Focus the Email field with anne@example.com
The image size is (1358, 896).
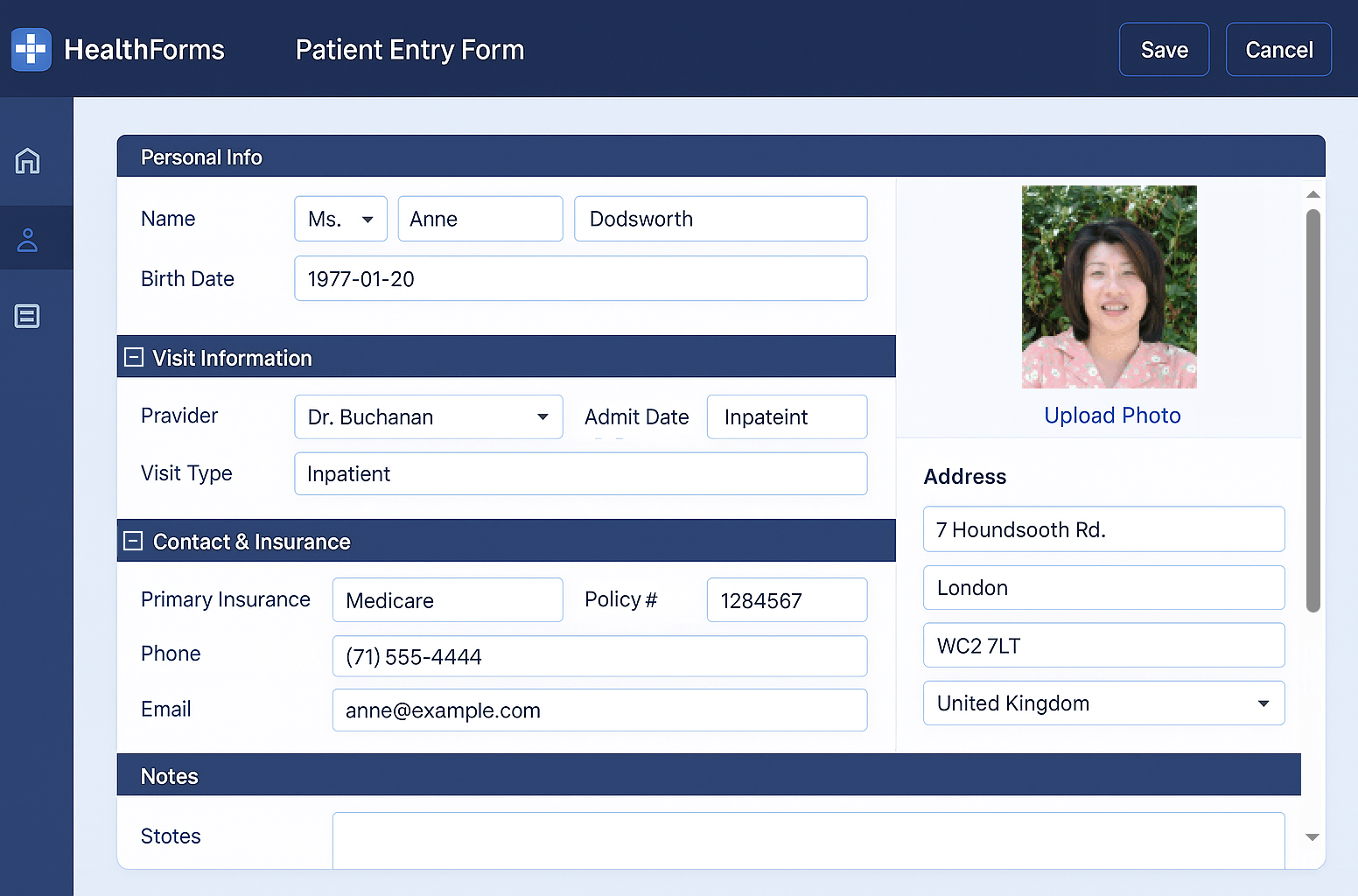coord(599,710)
